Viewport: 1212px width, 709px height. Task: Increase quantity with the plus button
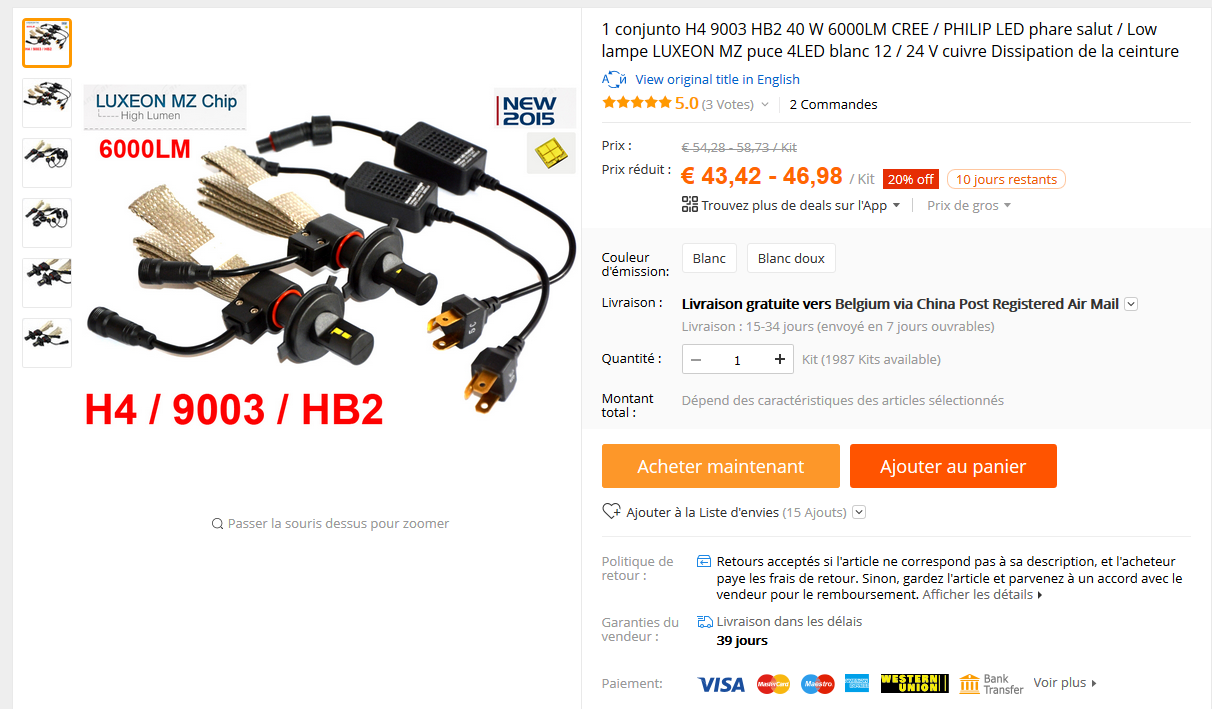[x=780, y=359]
